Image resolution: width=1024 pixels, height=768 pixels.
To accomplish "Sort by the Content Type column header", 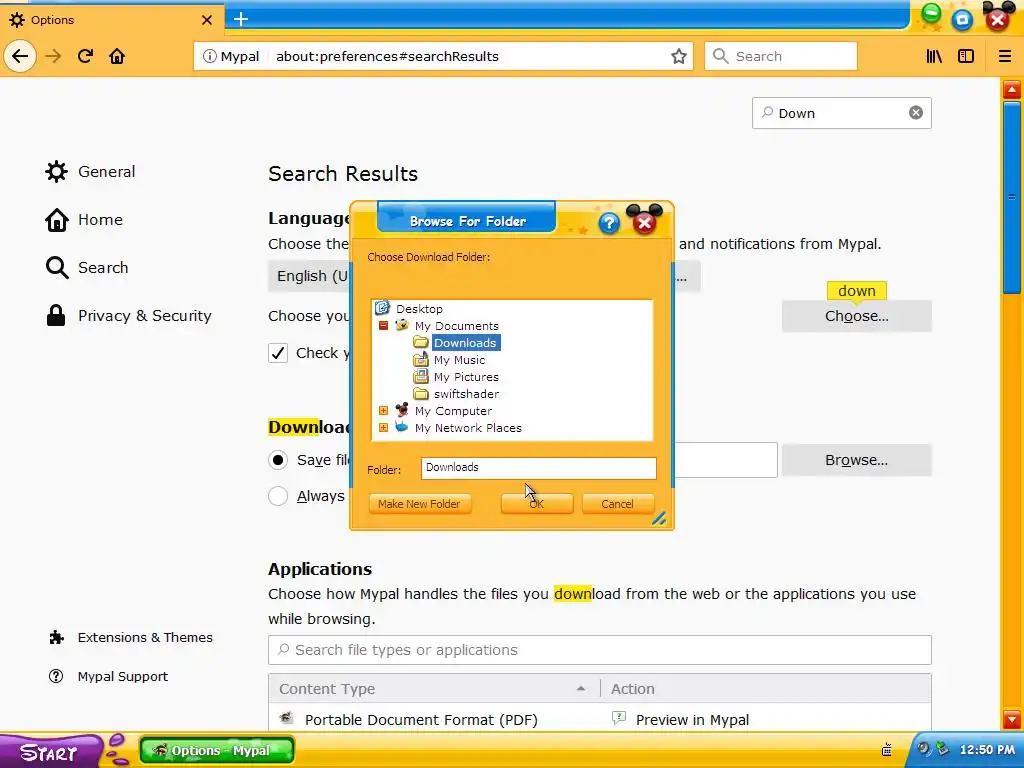I will [434, 689].
